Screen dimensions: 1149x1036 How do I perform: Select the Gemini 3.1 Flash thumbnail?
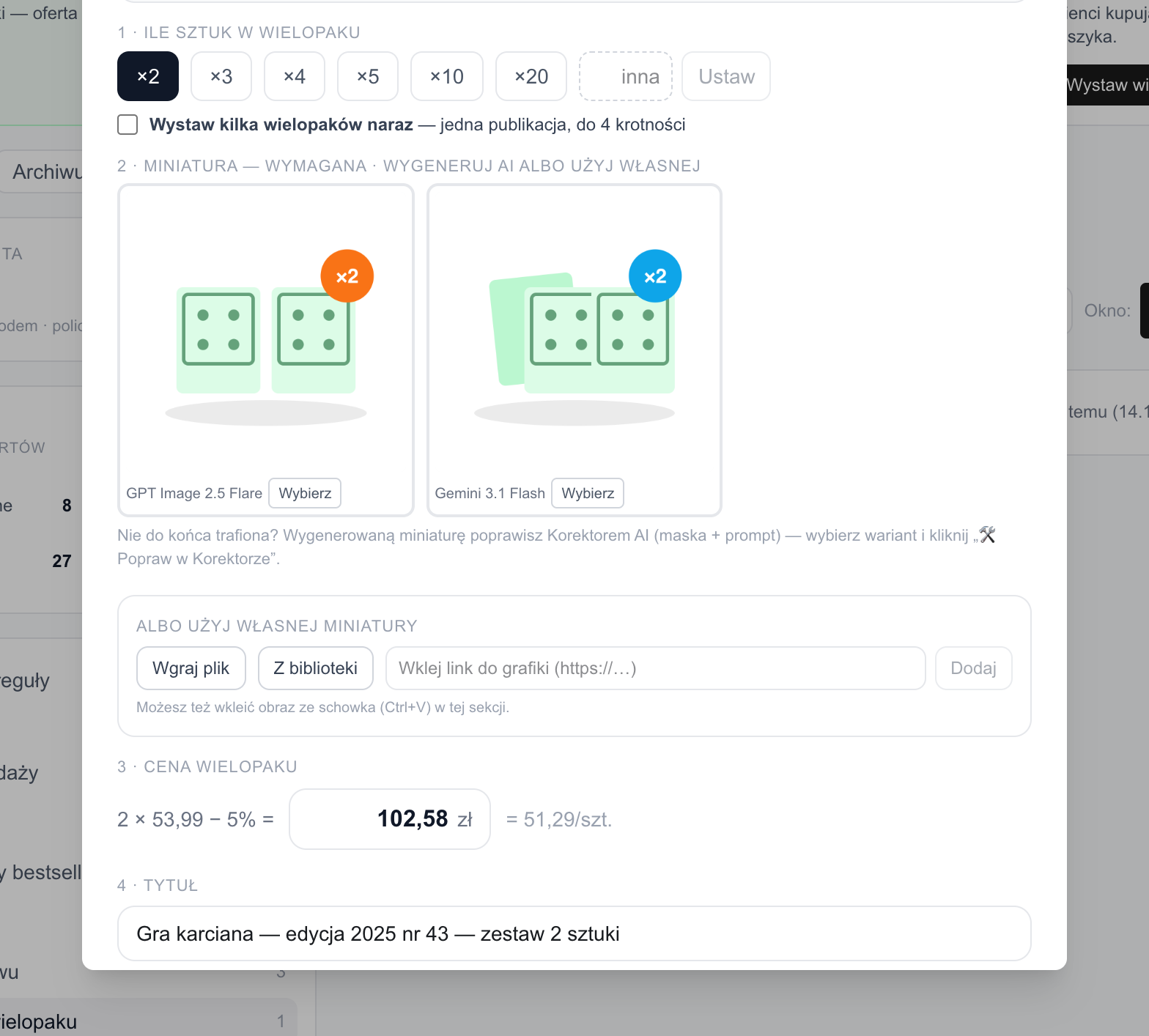tap(574, 350)
